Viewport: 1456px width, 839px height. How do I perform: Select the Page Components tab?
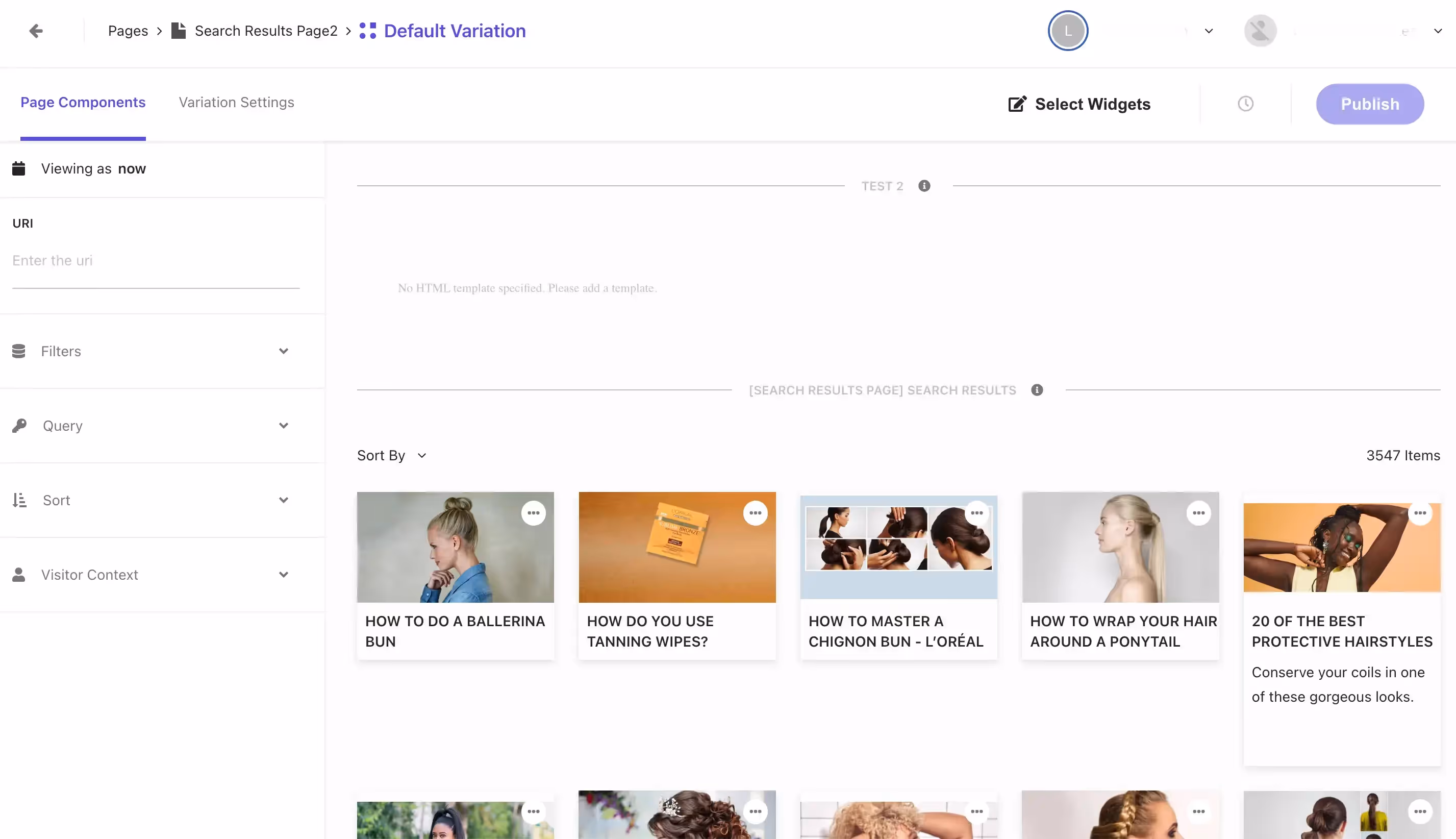click(x=82, y=102)
